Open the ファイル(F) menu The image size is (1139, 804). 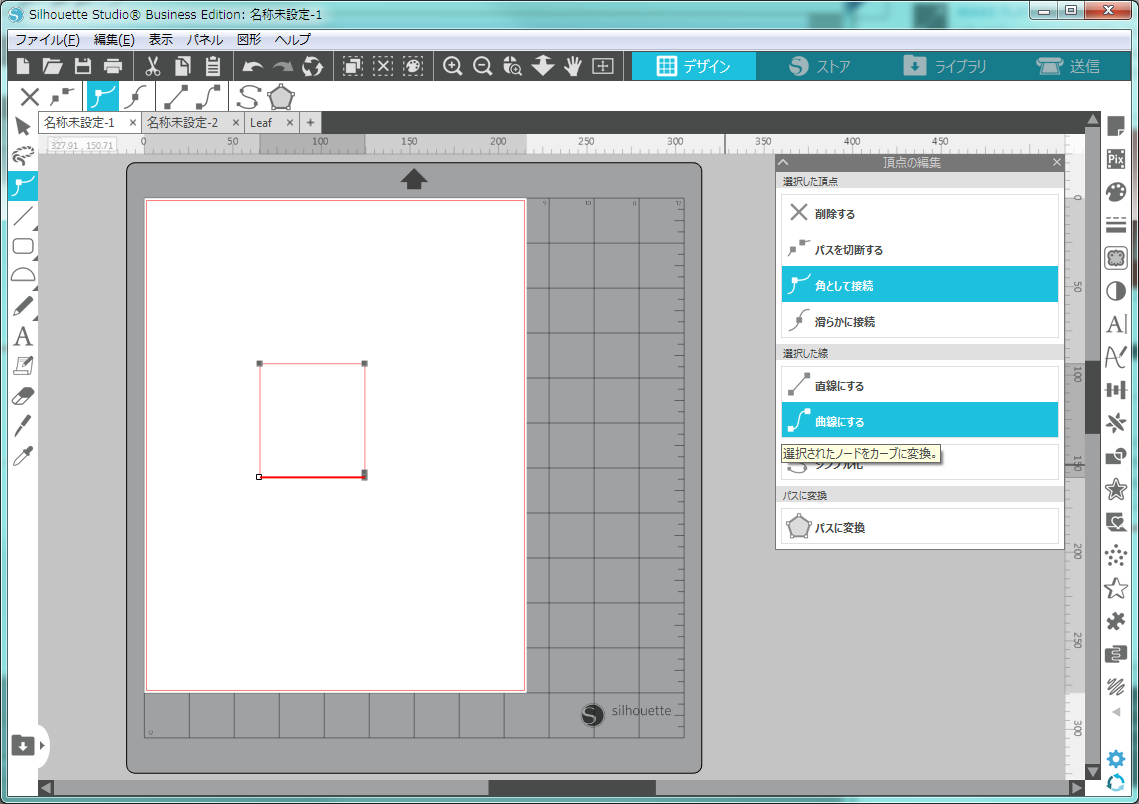pyautogui.click(x=47, y=40)
